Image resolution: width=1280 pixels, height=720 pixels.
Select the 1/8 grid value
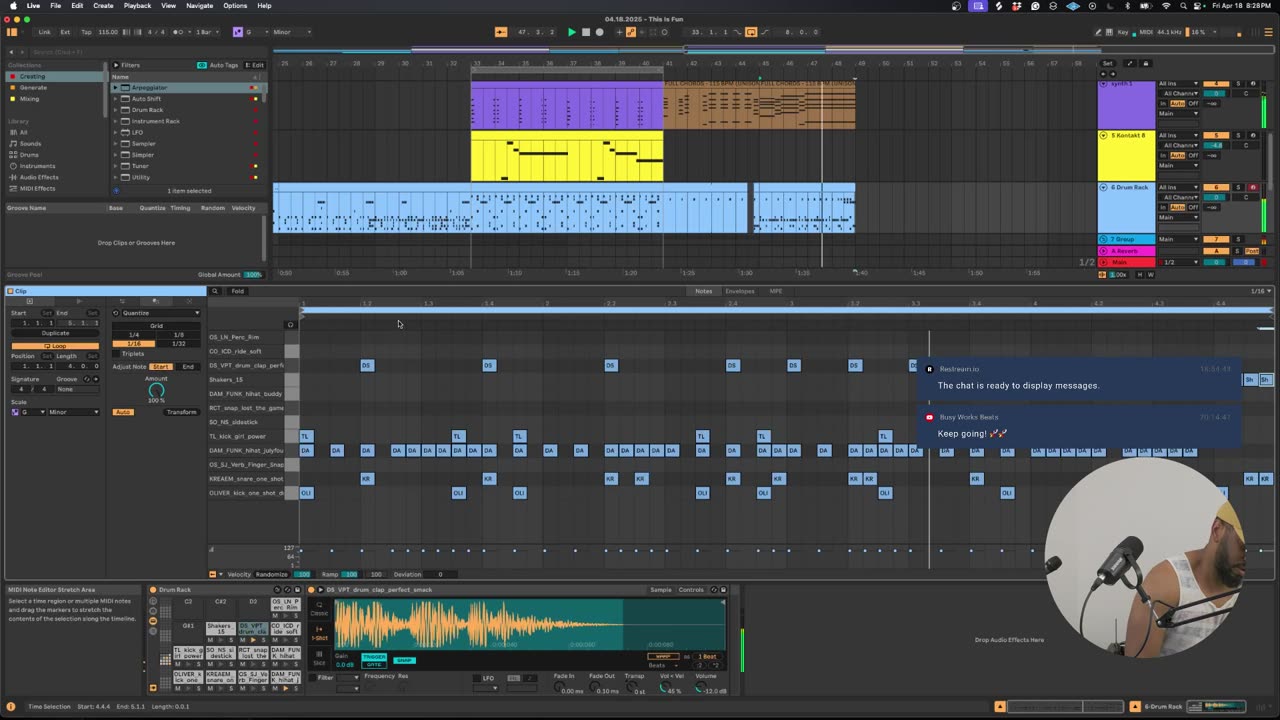pos(179,335)
